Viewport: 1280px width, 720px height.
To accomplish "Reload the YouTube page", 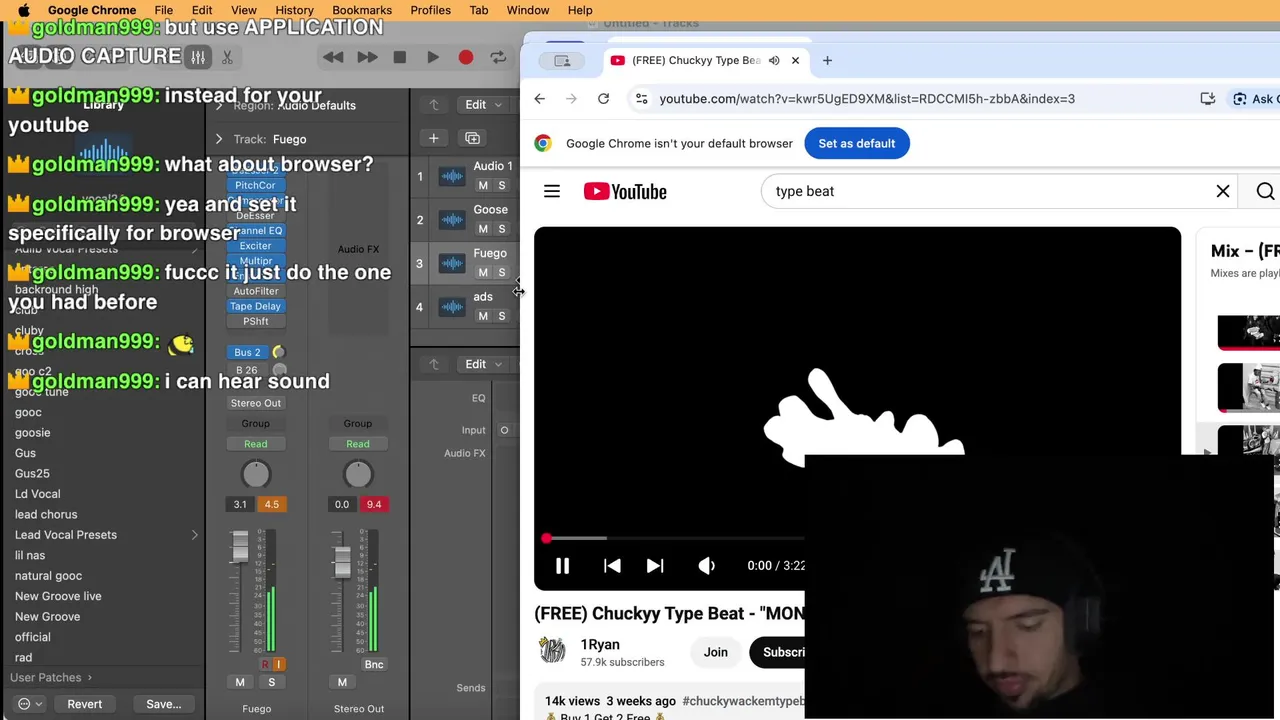I will (604, 99).
